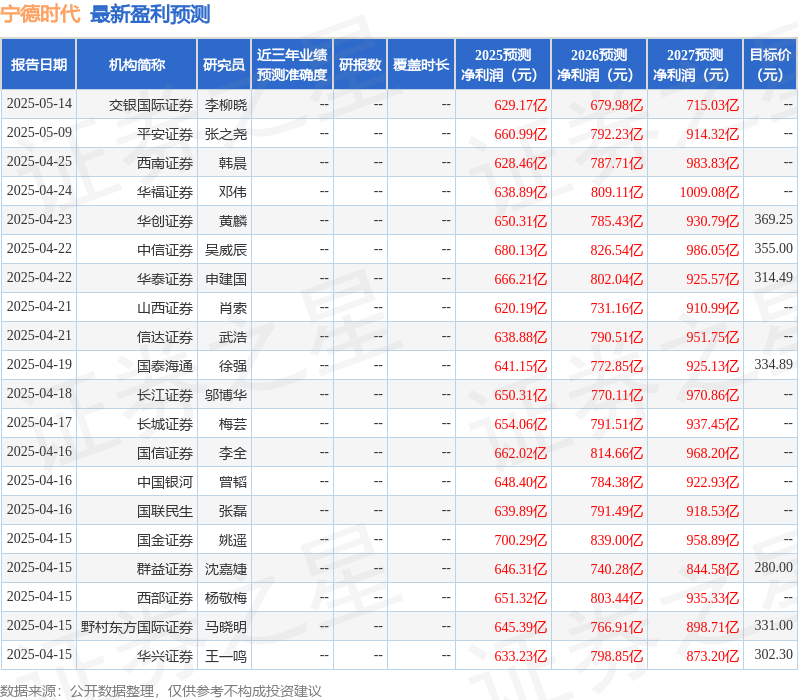Click the 近三年业绩预测准确度 header
This screenshot has width=798, height=700.
[292, 65]
